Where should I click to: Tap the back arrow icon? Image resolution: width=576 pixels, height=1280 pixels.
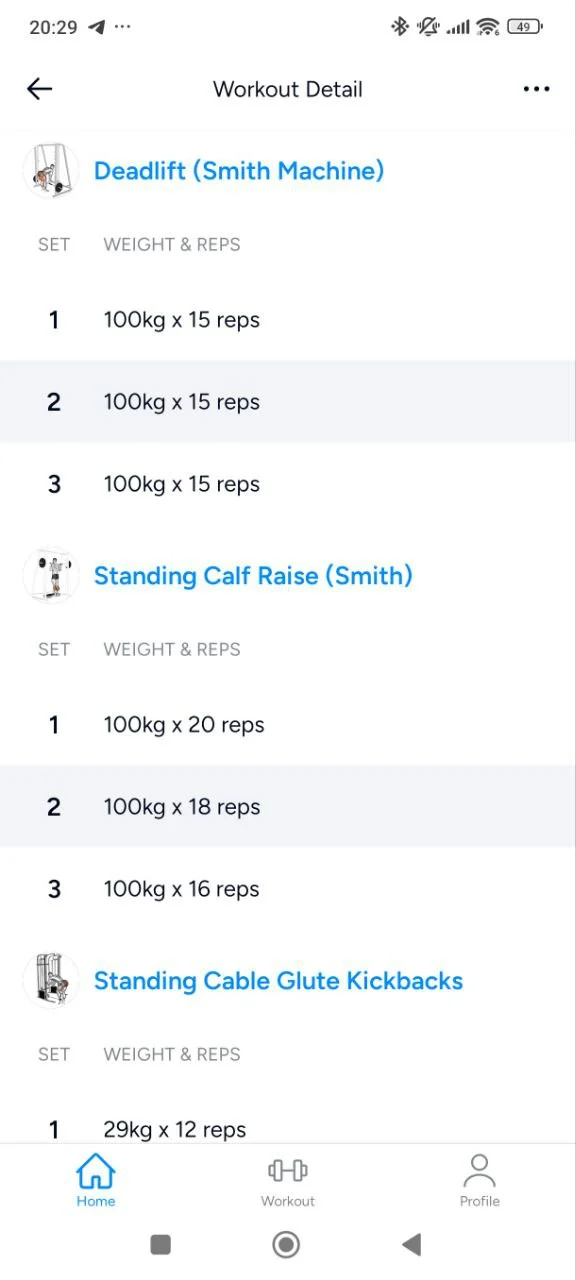pos(39,89)
